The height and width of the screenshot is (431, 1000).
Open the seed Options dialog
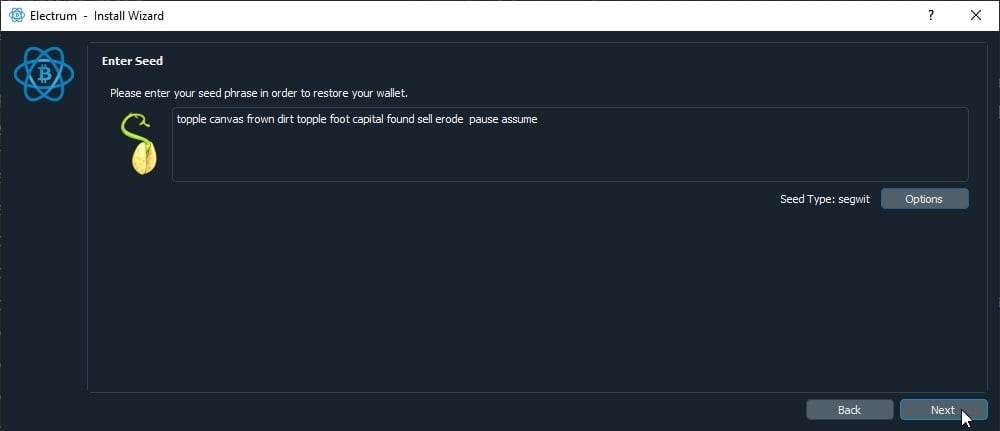(924, 199)
